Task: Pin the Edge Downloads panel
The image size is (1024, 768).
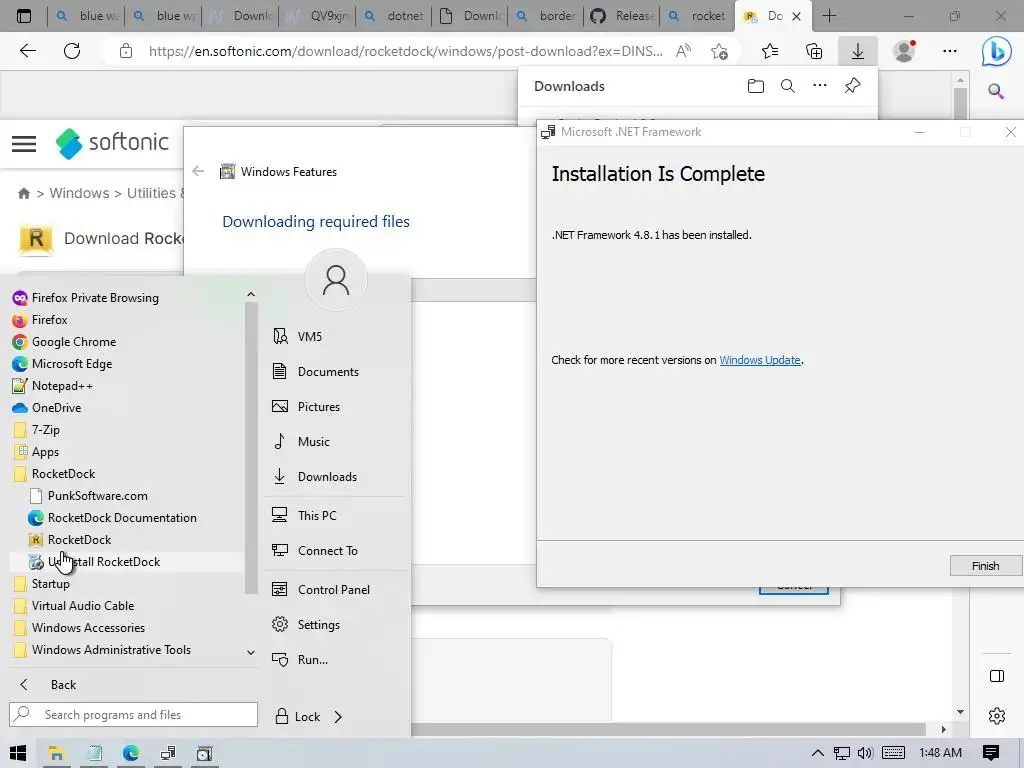Action: [852, 86]
